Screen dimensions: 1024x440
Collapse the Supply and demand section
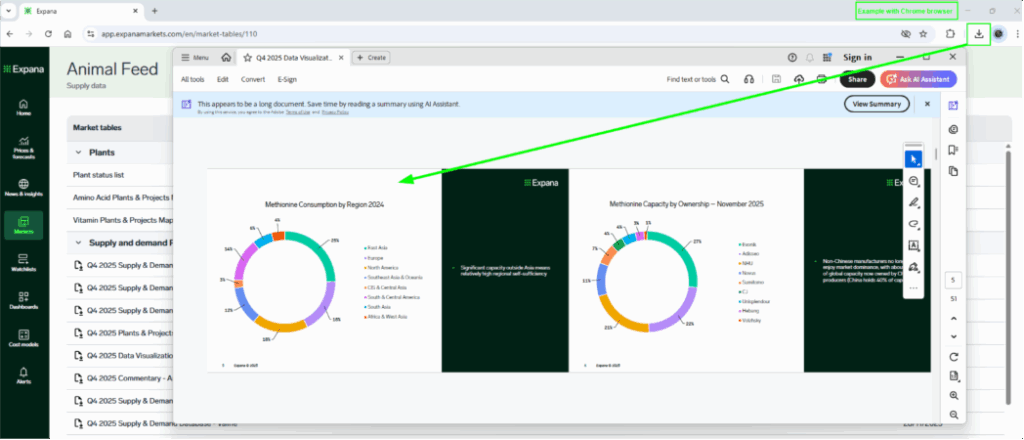pos(79,242)
